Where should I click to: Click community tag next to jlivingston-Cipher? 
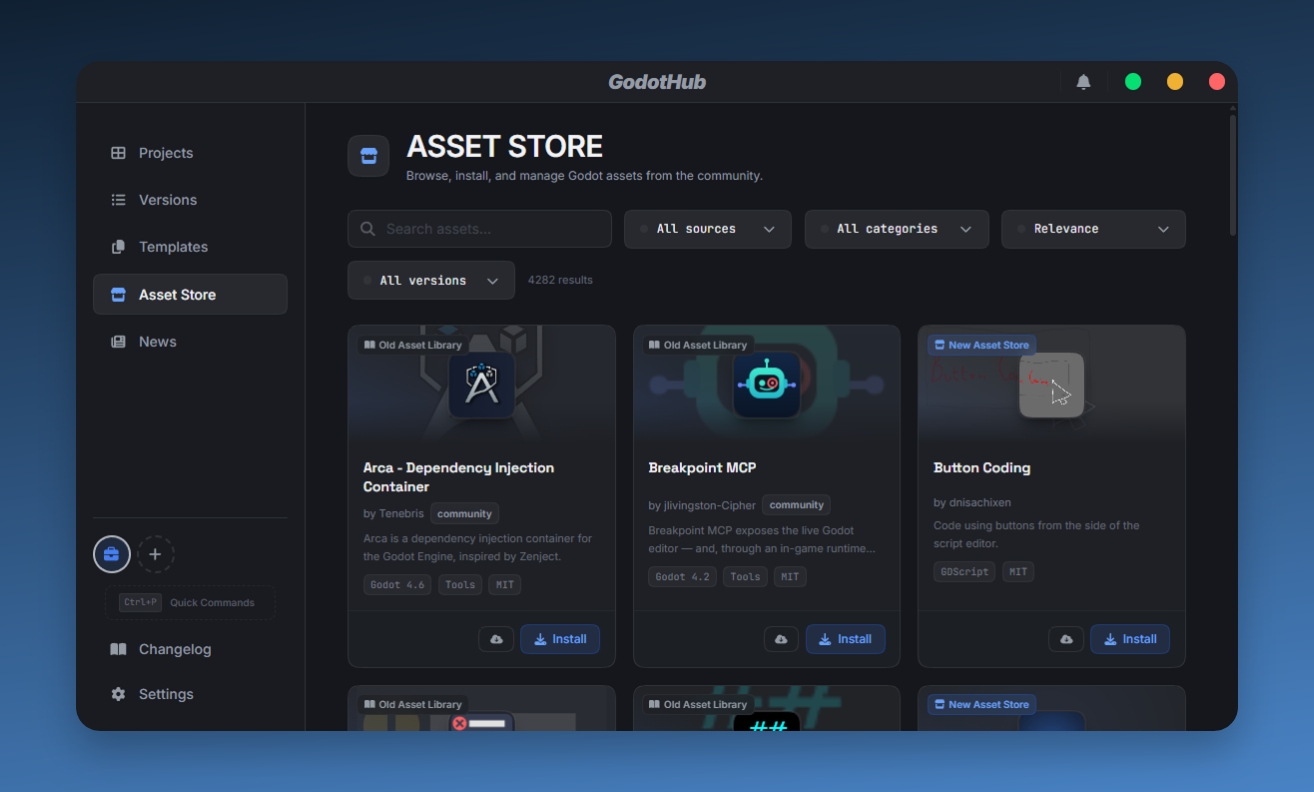pyautogui.click(x=796, y=505)
